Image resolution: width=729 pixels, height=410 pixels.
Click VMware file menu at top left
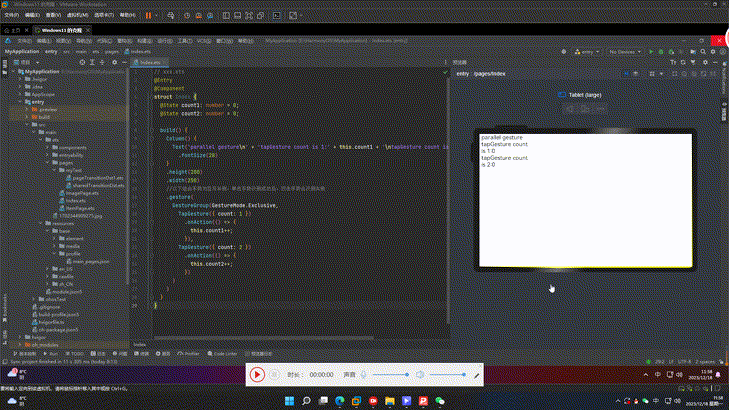coord(11,15)
